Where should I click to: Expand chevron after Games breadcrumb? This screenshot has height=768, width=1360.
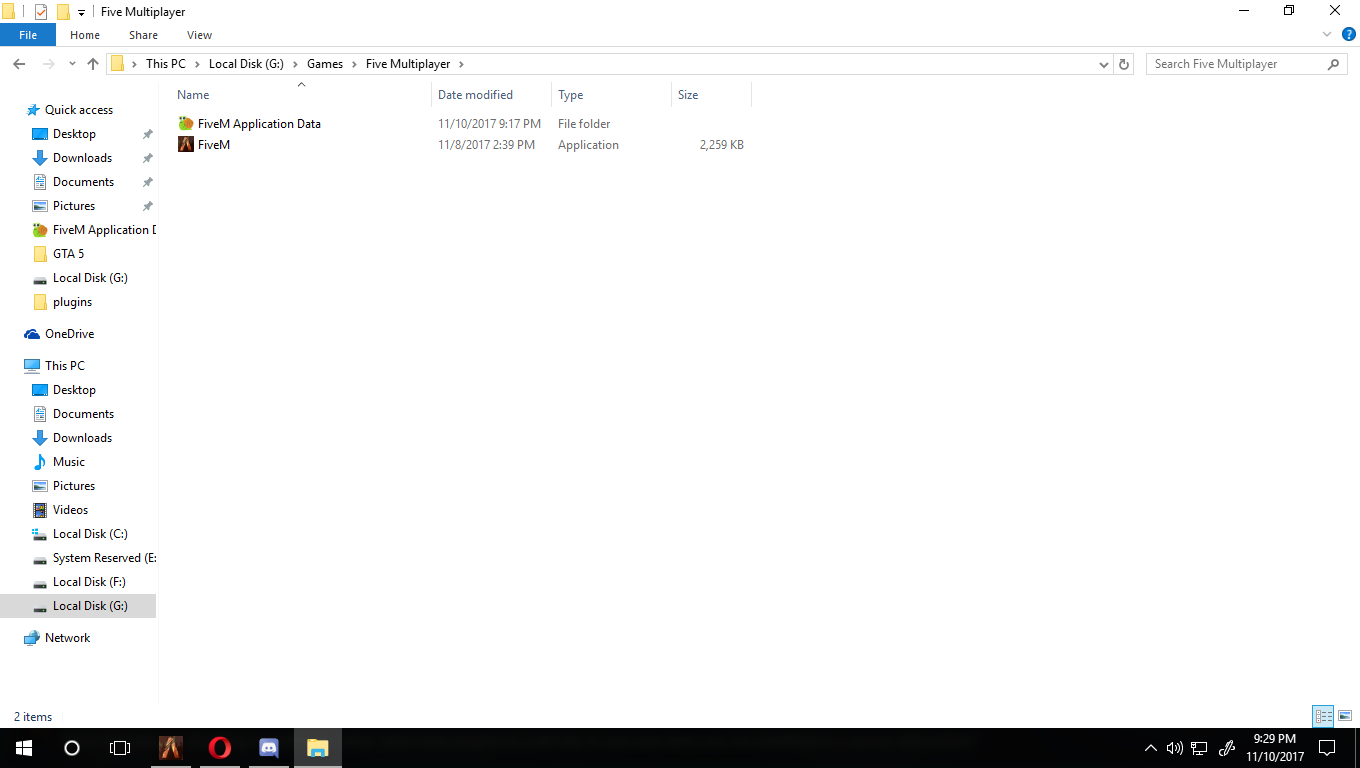(x=355, y=64)
